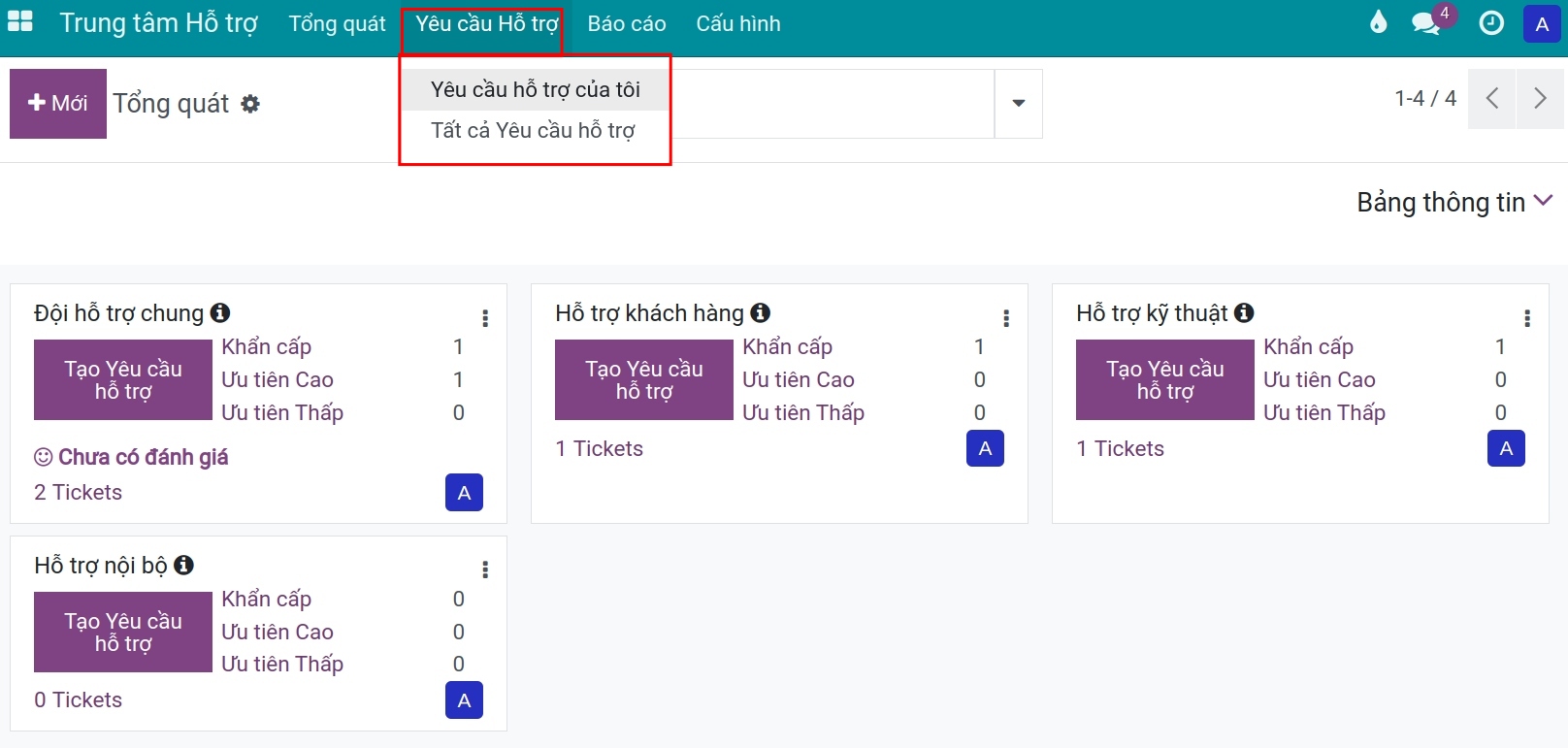Image resolution: width=1568 pixels, height=748 pixels.
Task: Open the apps grid home menu icon
Action: click(20, 22)
